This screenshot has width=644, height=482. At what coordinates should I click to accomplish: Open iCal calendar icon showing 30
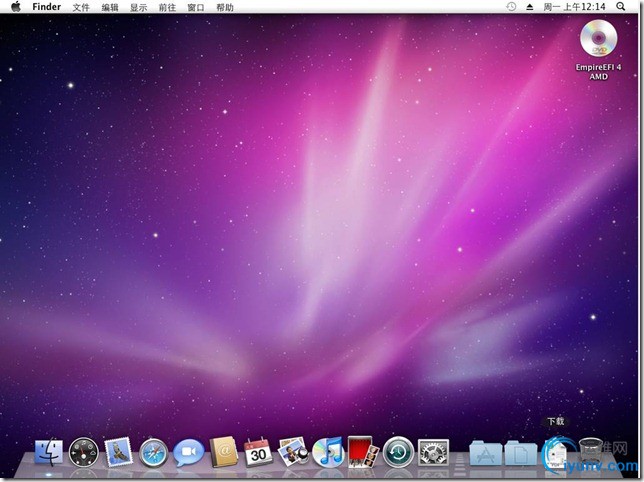tap(258, 452)
